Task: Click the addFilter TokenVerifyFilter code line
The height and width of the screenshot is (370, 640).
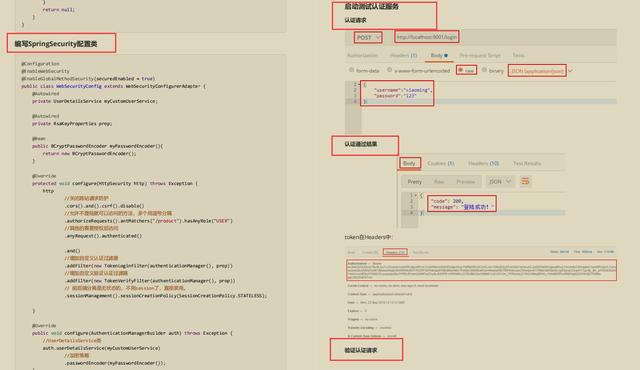Action: pos(150,281)
